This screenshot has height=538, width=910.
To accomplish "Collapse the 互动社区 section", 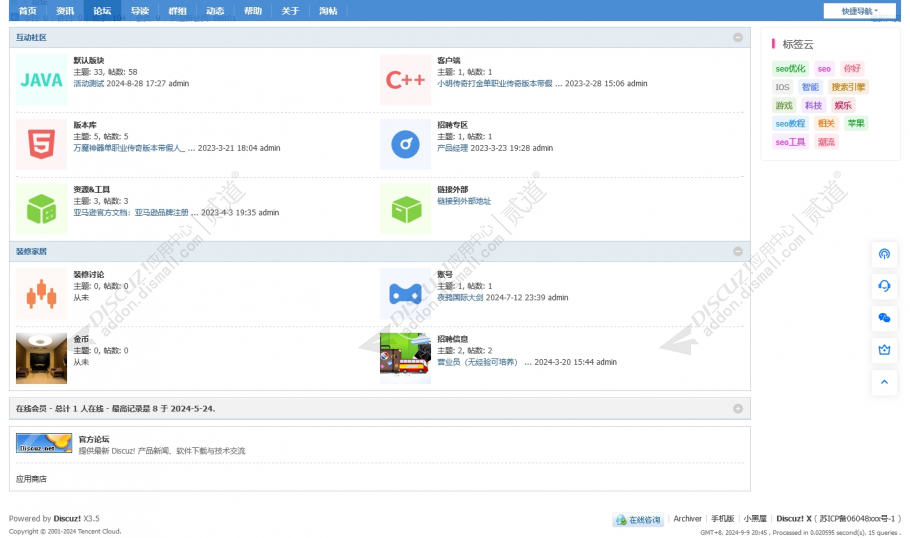I will [738, 37].
